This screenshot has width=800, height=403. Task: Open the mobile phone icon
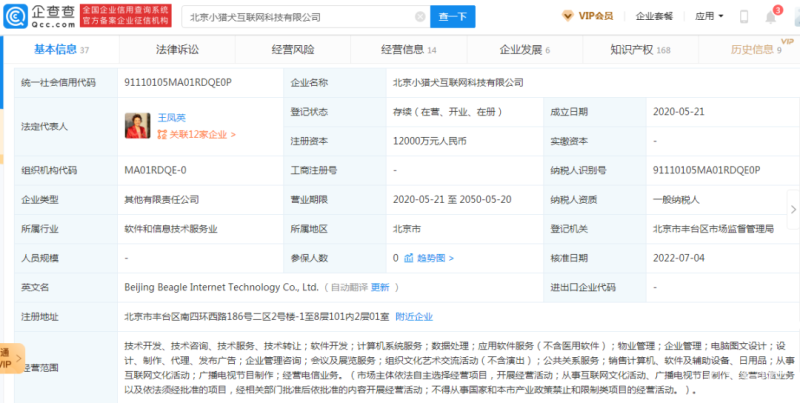point(744,16)
